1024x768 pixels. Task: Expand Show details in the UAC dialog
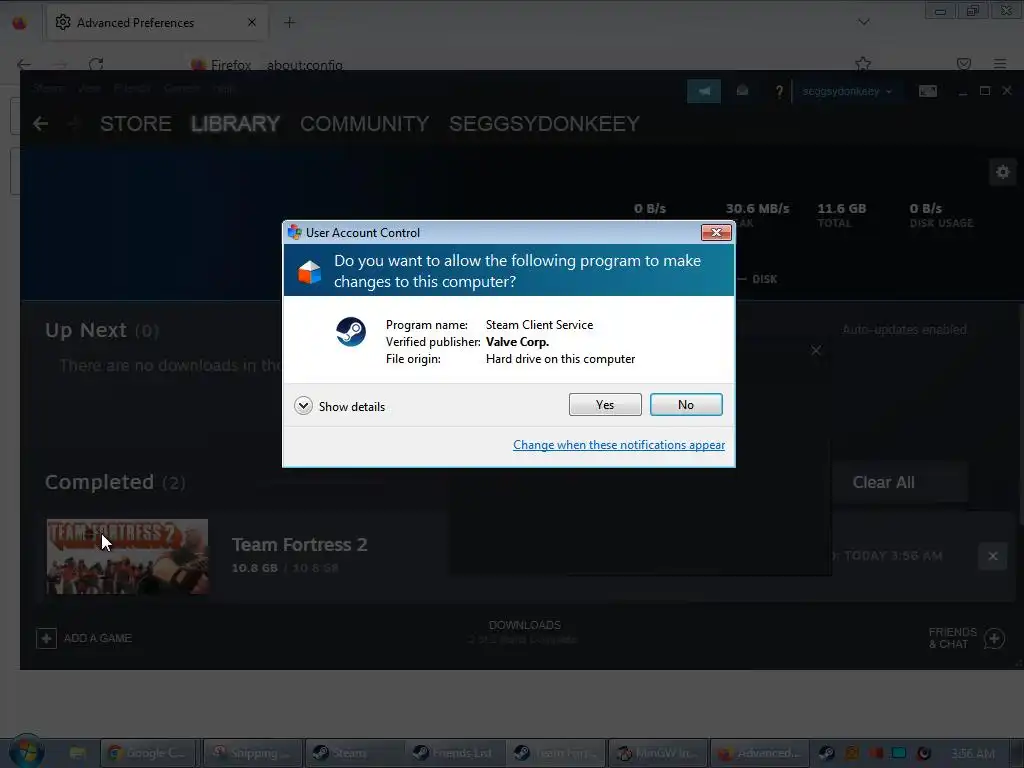[340, 406]
